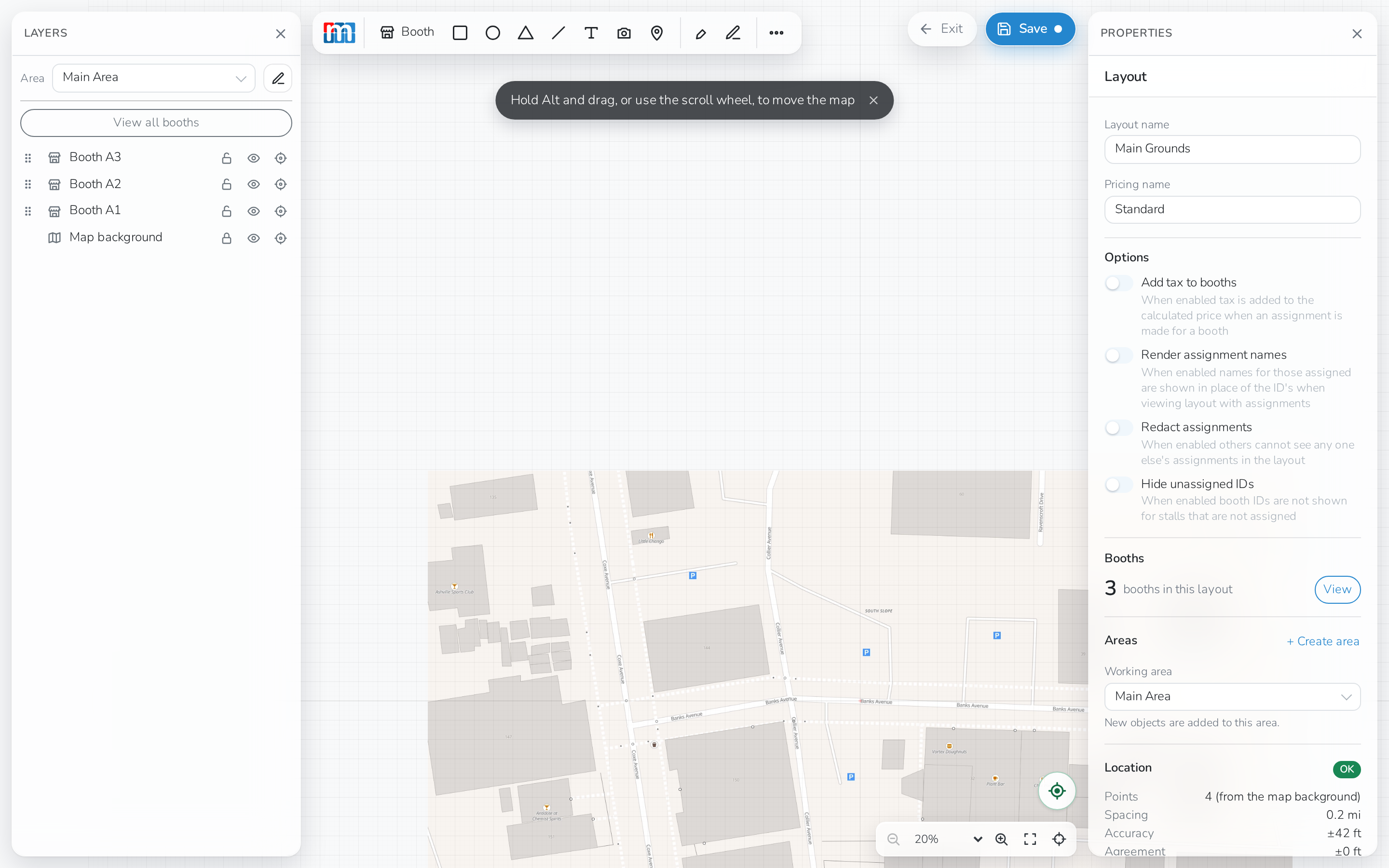1389x868 pixels.
Task: Select the Triangle shape tool
Action: (x=525, y=33)
